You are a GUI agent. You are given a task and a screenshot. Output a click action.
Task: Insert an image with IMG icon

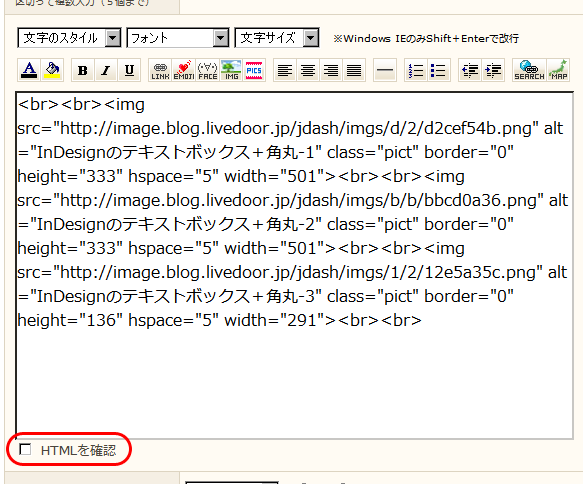pos(231,70)
